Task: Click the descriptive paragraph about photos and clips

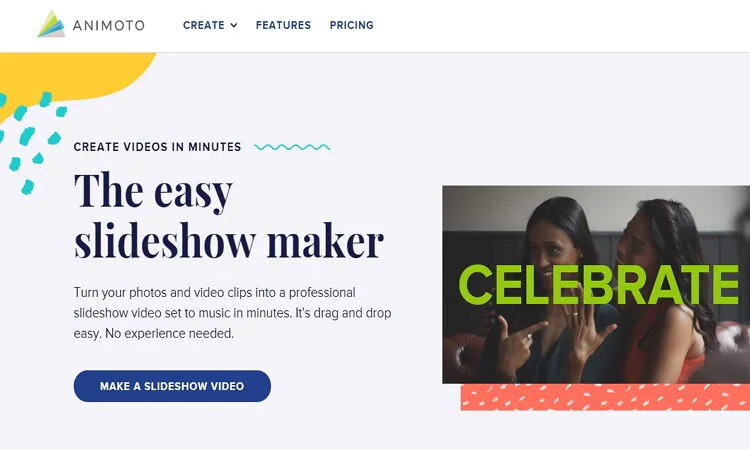Action: (x=232, y=313)
